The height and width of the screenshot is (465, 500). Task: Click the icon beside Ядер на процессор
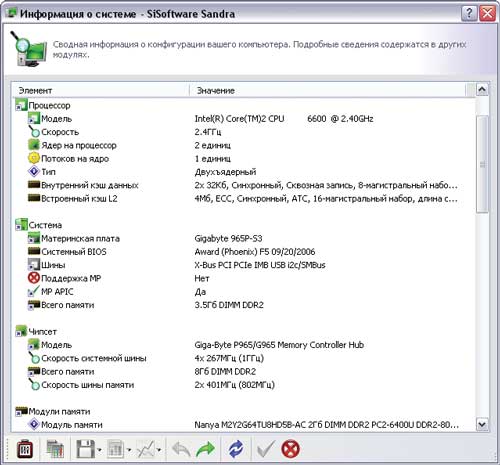coord(34,145)
